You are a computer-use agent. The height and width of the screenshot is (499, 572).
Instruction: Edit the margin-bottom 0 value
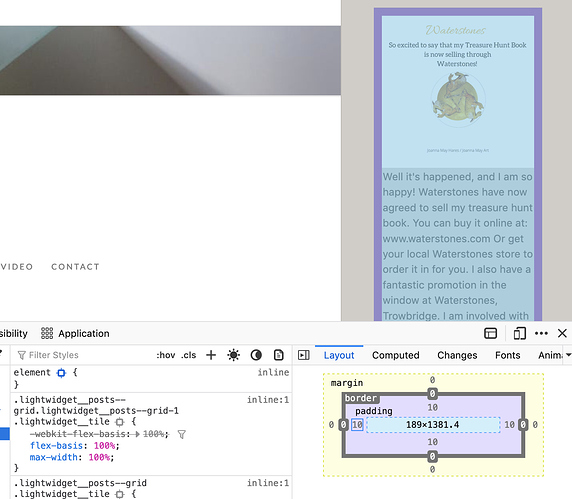coord(433,469)
